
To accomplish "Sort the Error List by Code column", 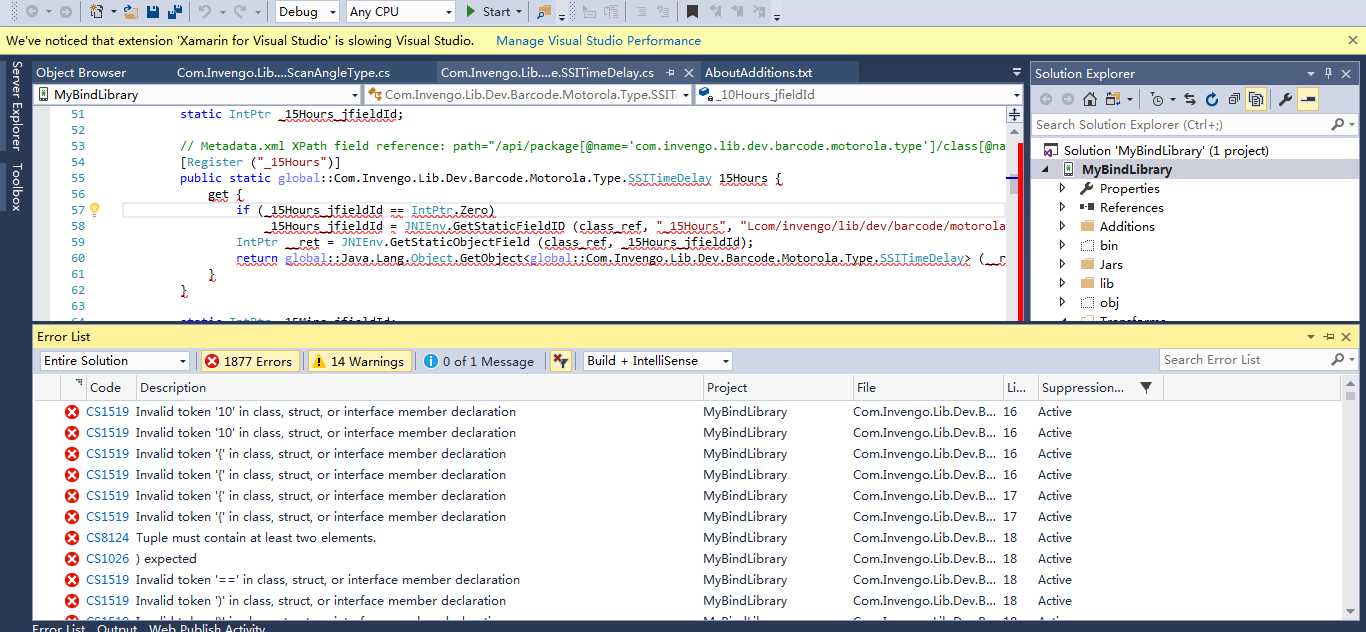I will (105, 388).
